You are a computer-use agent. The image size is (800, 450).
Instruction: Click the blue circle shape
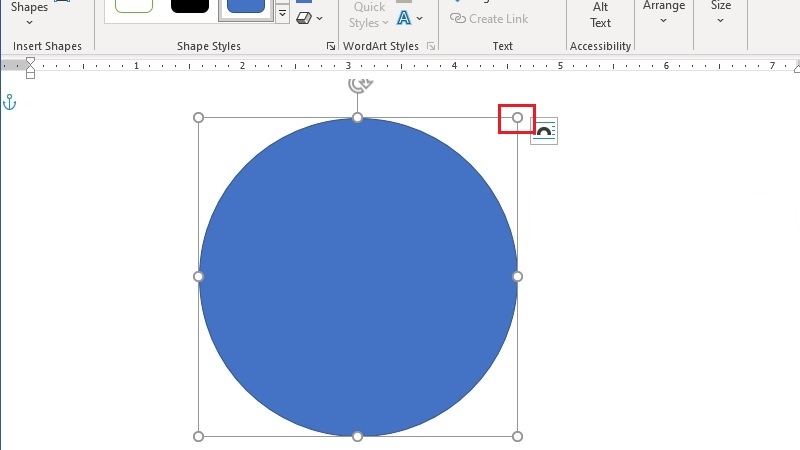click(x=358, y=277)
